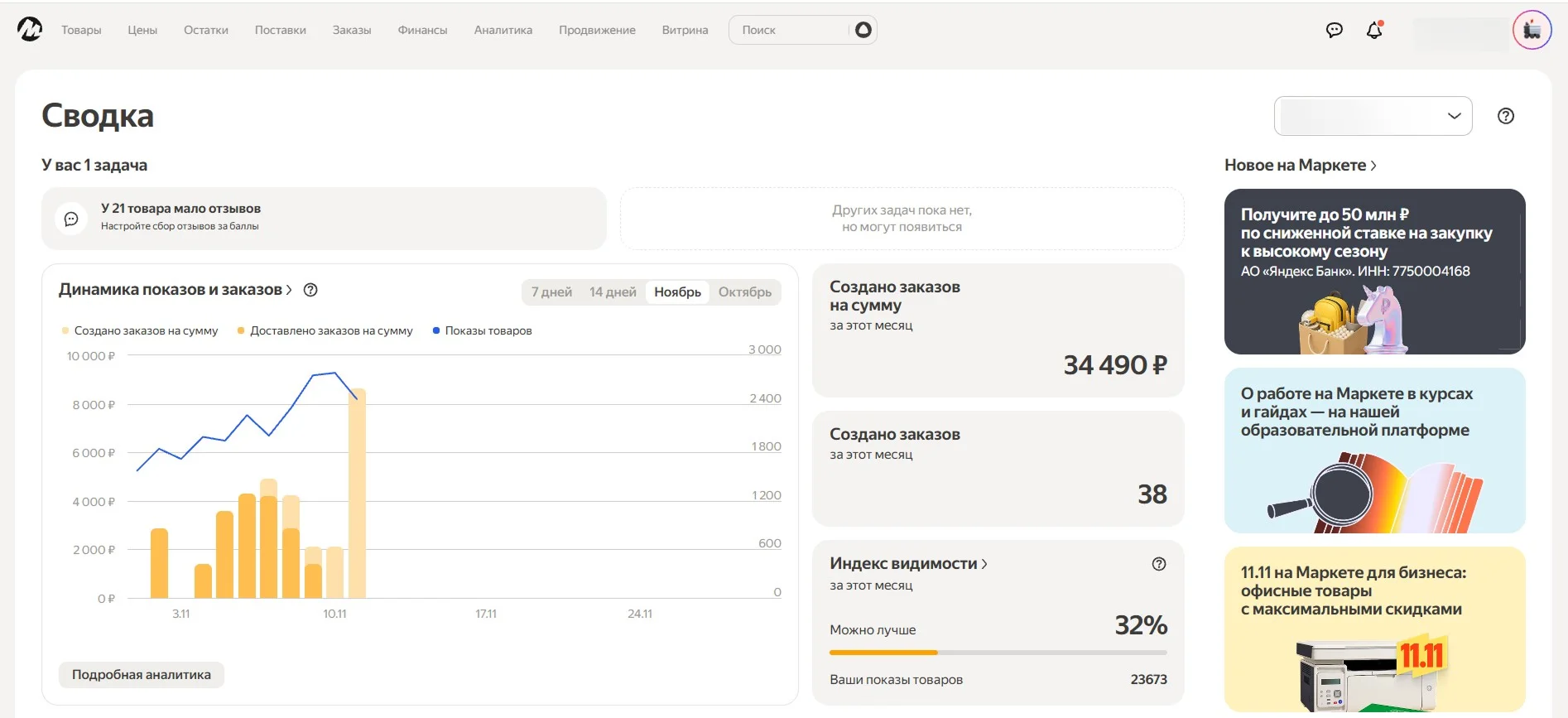Click the Yandex Market logo icon

click(x=30, y=30)
